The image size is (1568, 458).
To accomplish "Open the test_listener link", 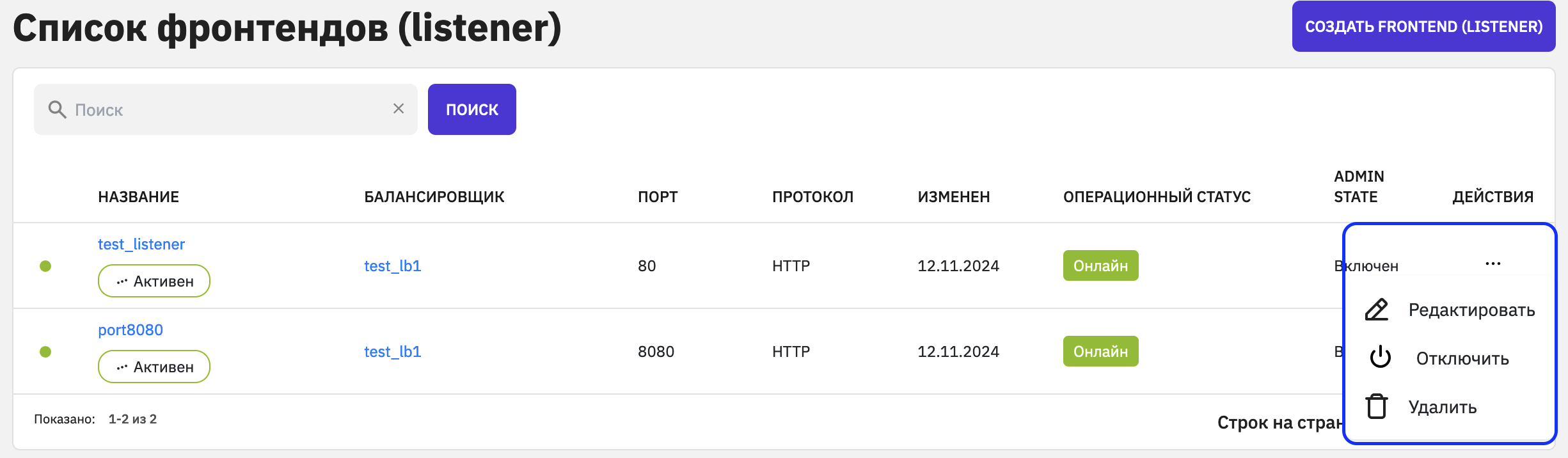I will tap(141, 244).
